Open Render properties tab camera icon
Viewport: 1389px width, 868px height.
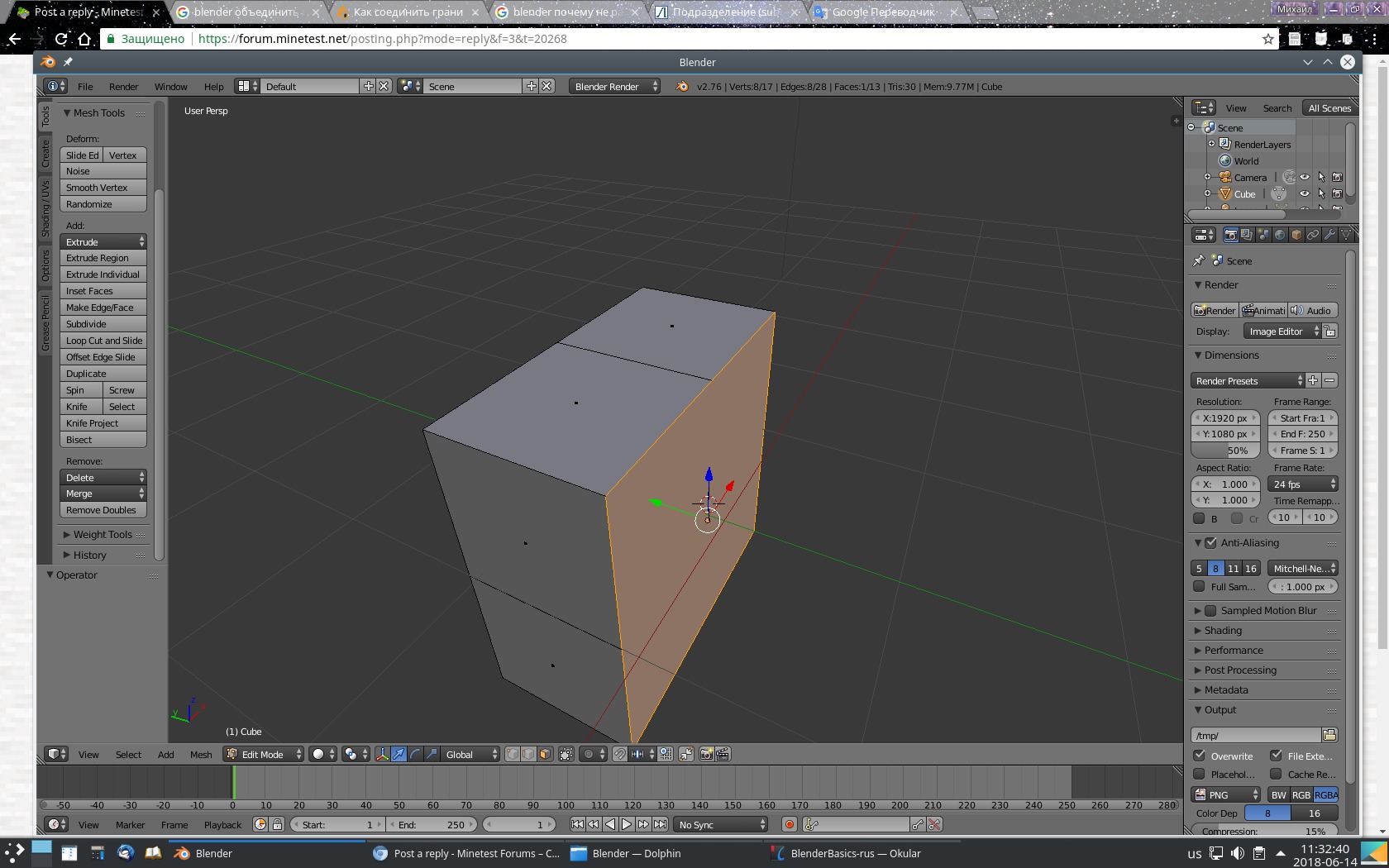click(1230, 235)
